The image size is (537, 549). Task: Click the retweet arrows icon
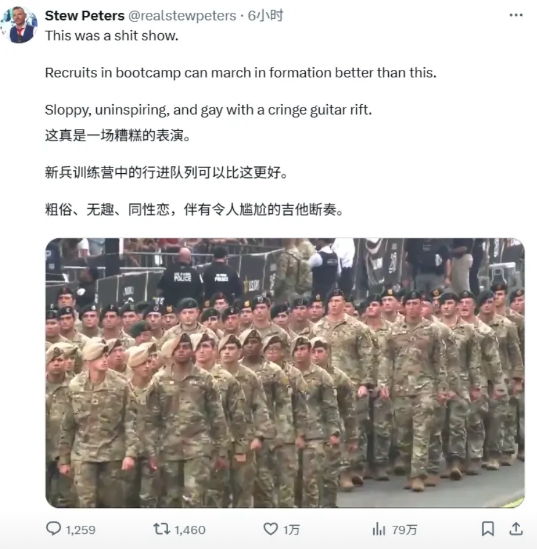tap(161, 529)
